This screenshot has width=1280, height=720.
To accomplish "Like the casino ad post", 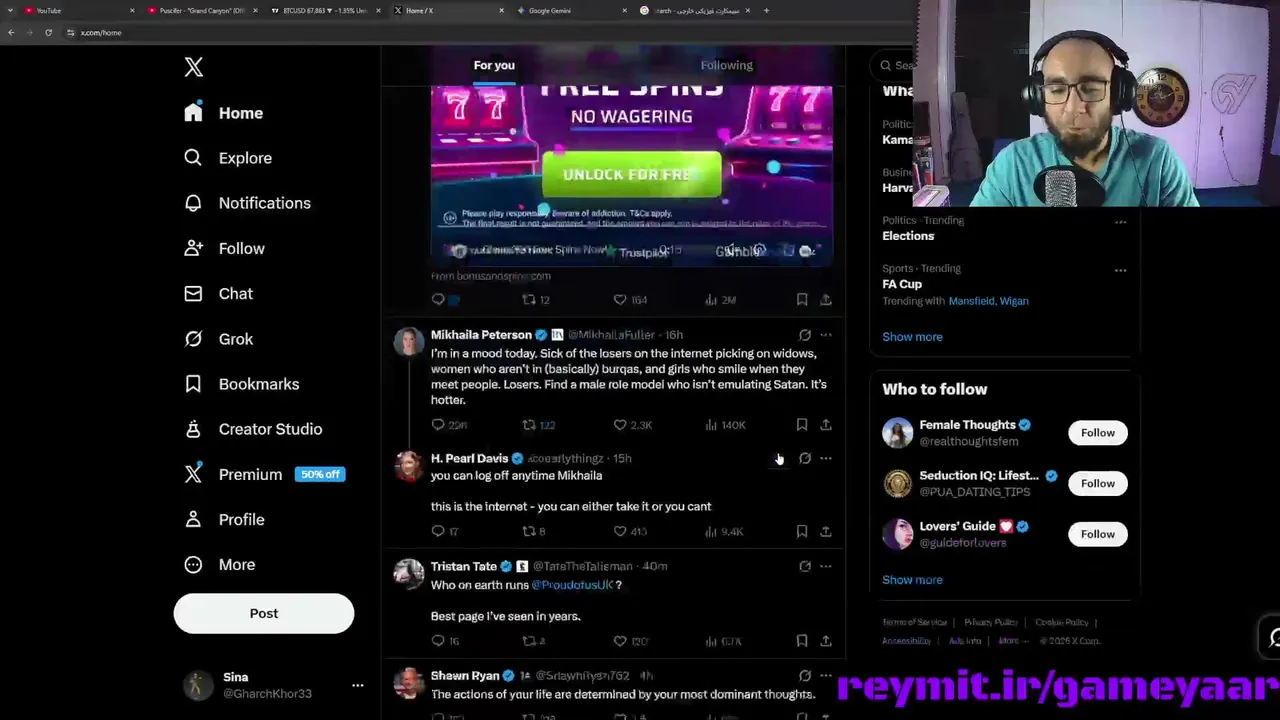I will pos(630,299).
